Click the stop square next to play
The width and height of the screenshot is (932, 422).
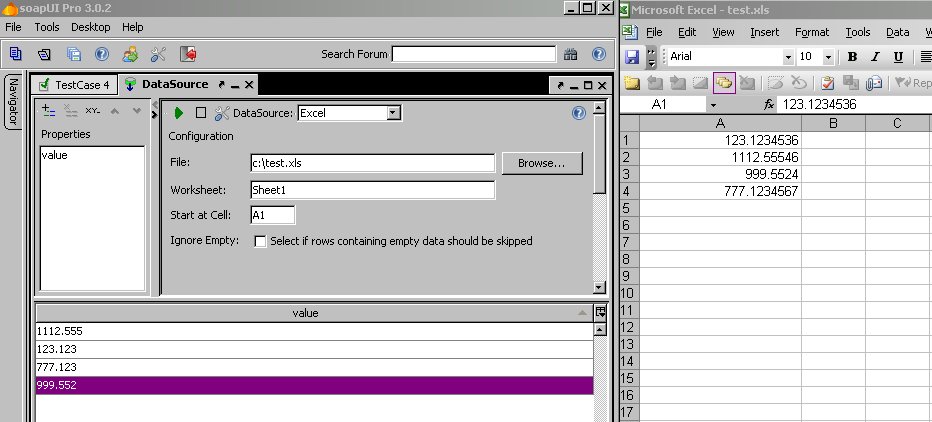click(x=201, y=113)
